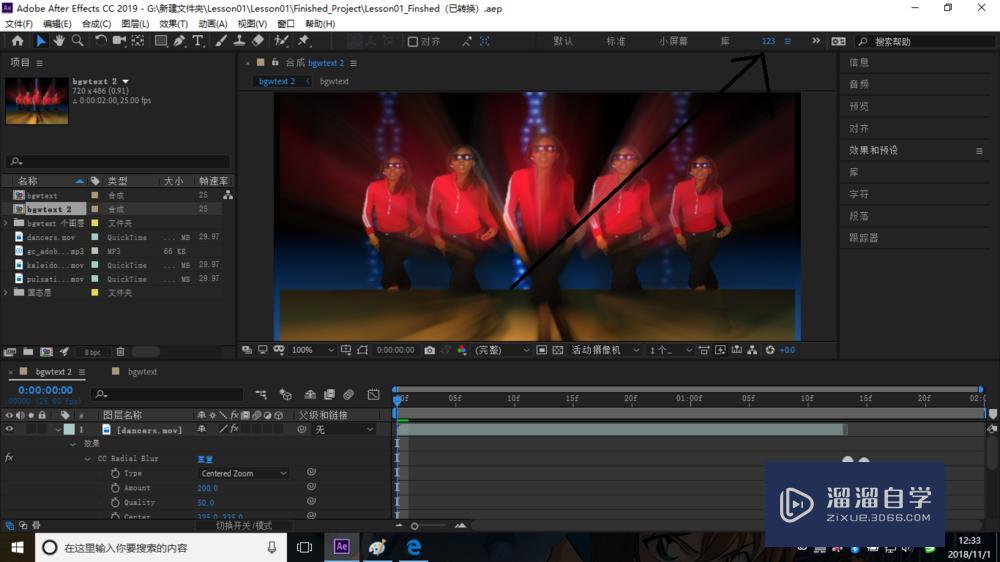This screenshot has height=562, width=1000.
Task: Click the 重置 reset link for CC Radial Blur
Action: coord(205,459)
